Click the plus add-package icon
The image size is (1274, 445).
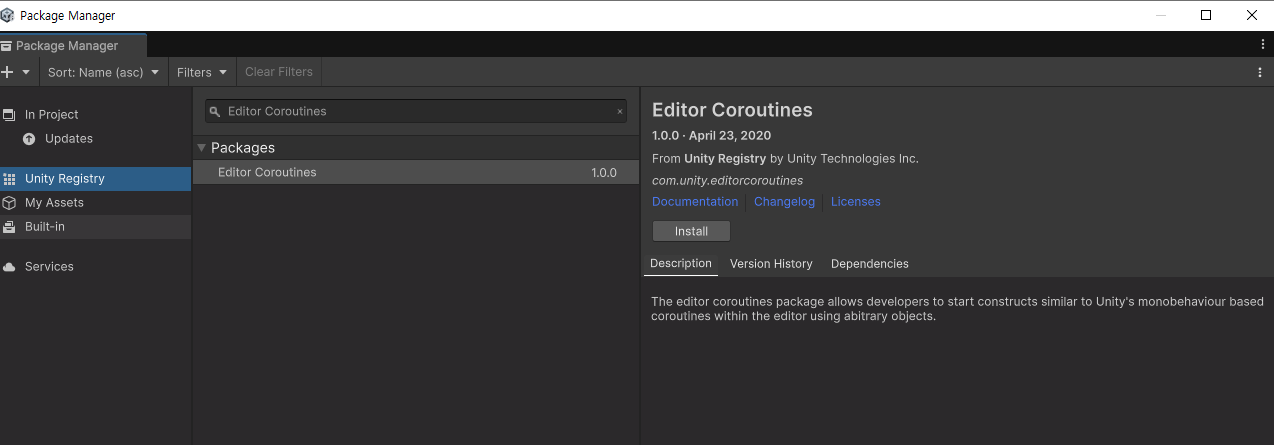[7, 72]
